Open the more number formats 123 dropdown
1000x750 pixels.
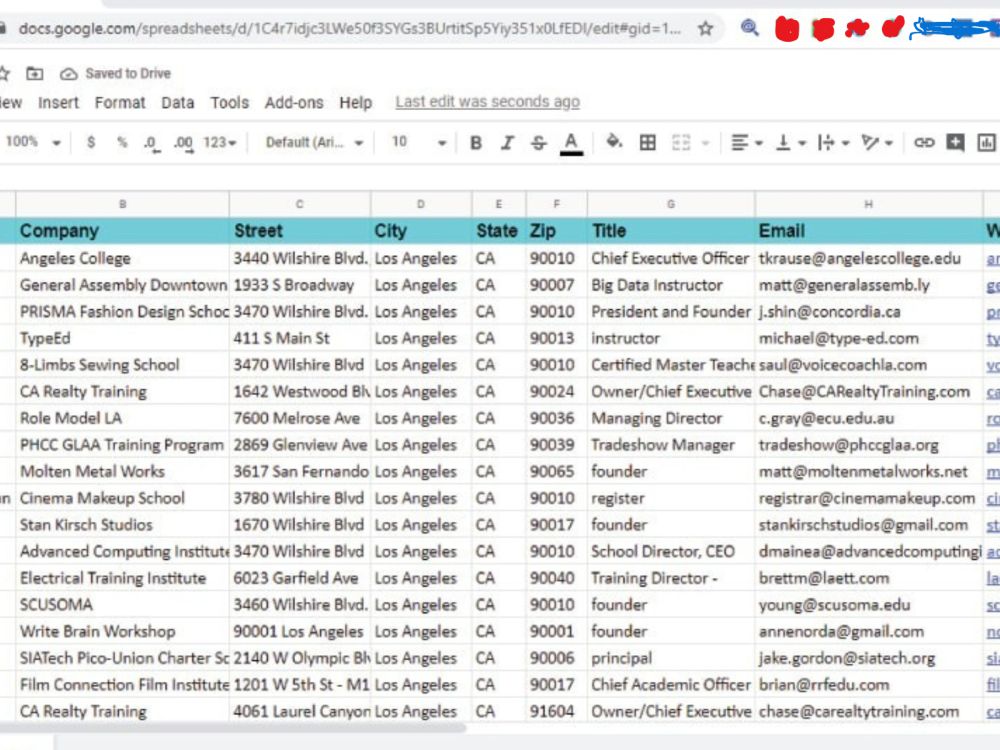point(219,142)
